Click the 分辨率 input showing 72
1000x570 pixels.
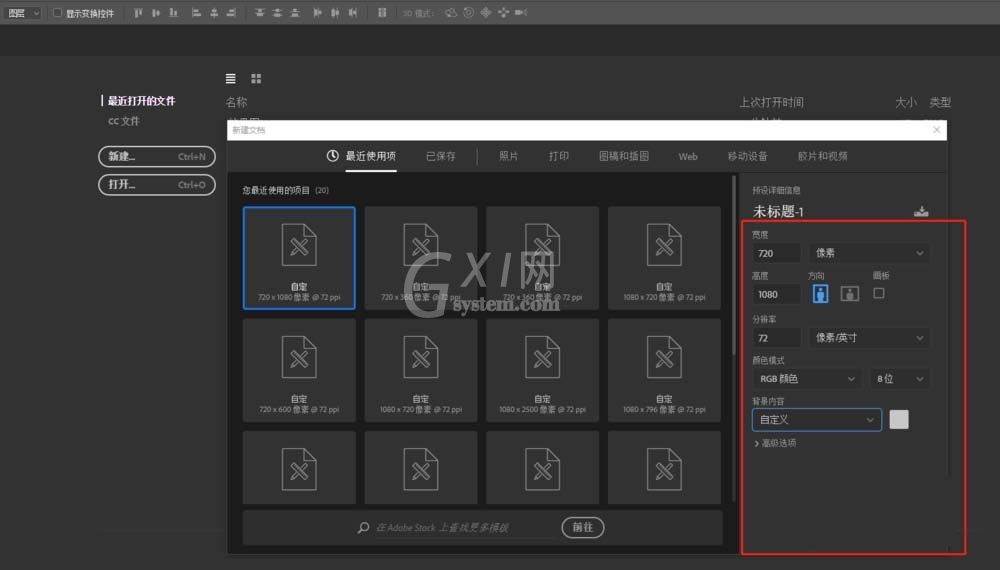pos(776,338)
